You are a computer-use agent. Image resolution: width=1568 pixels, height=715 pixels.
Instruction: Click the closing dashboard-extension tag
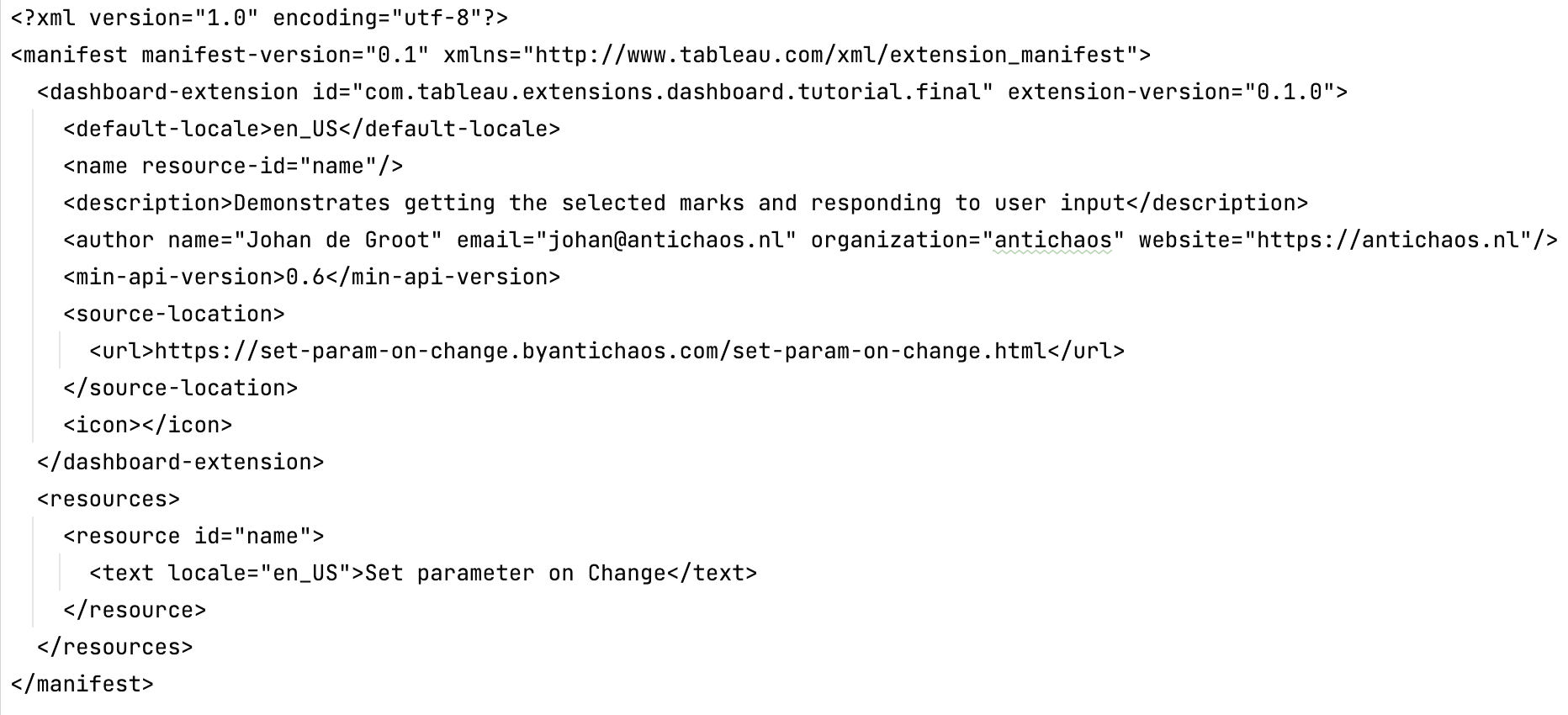180,463
